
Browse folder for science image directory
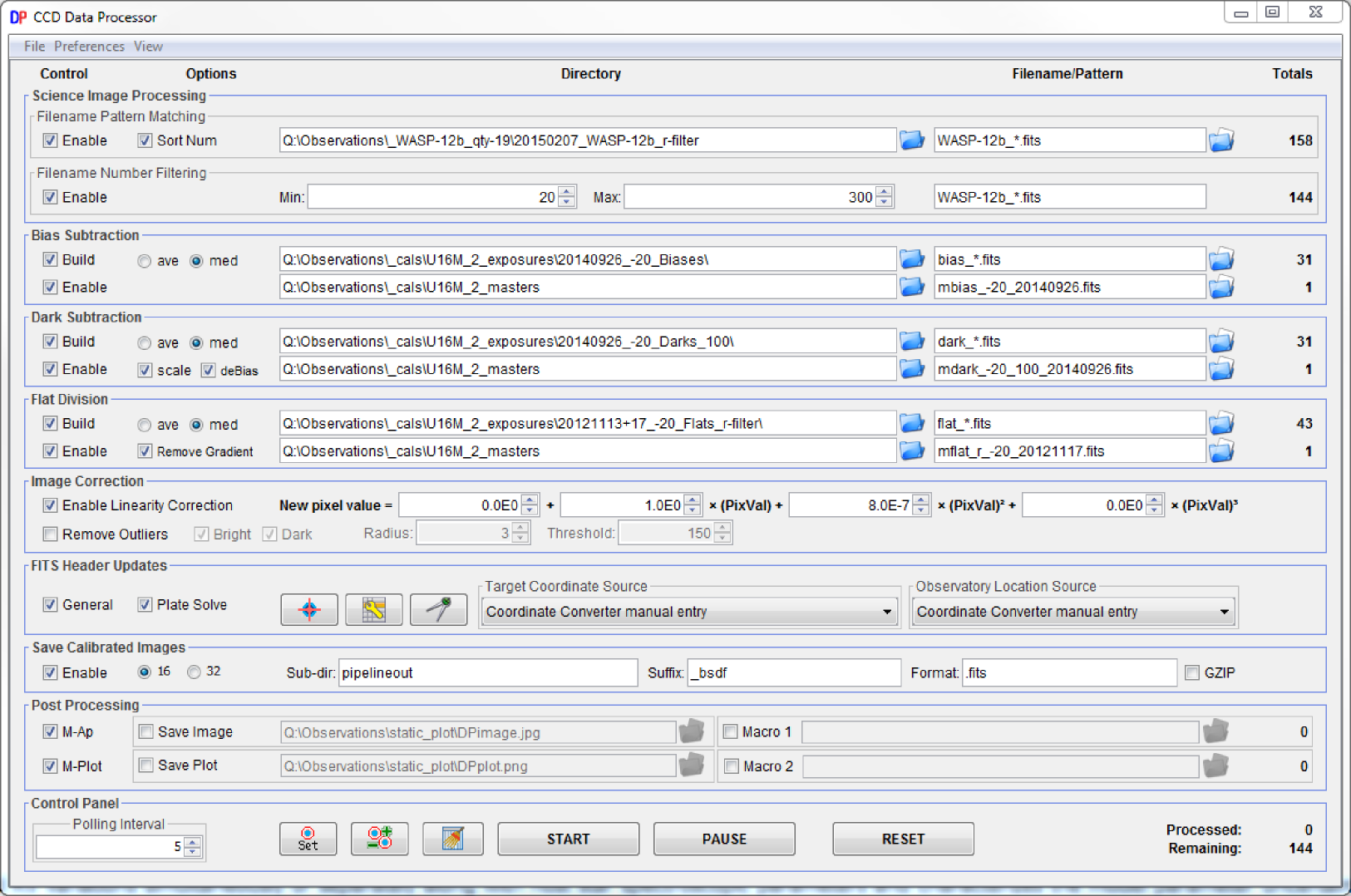pyautogui.click(x=912, y=140)
